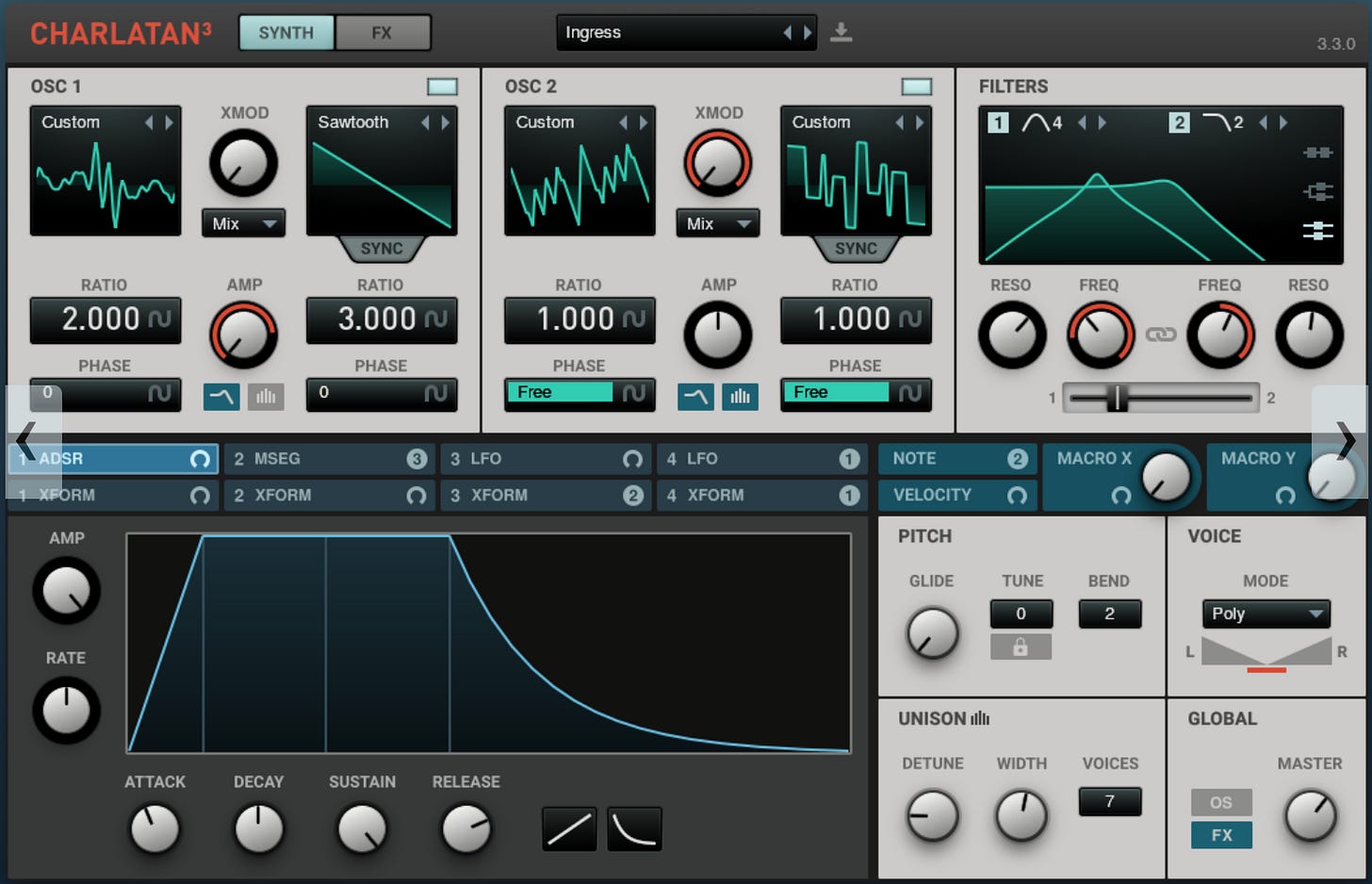Click filter 1 FREQ knob
The image size is (1372, 884).
tap(1100, 335)
